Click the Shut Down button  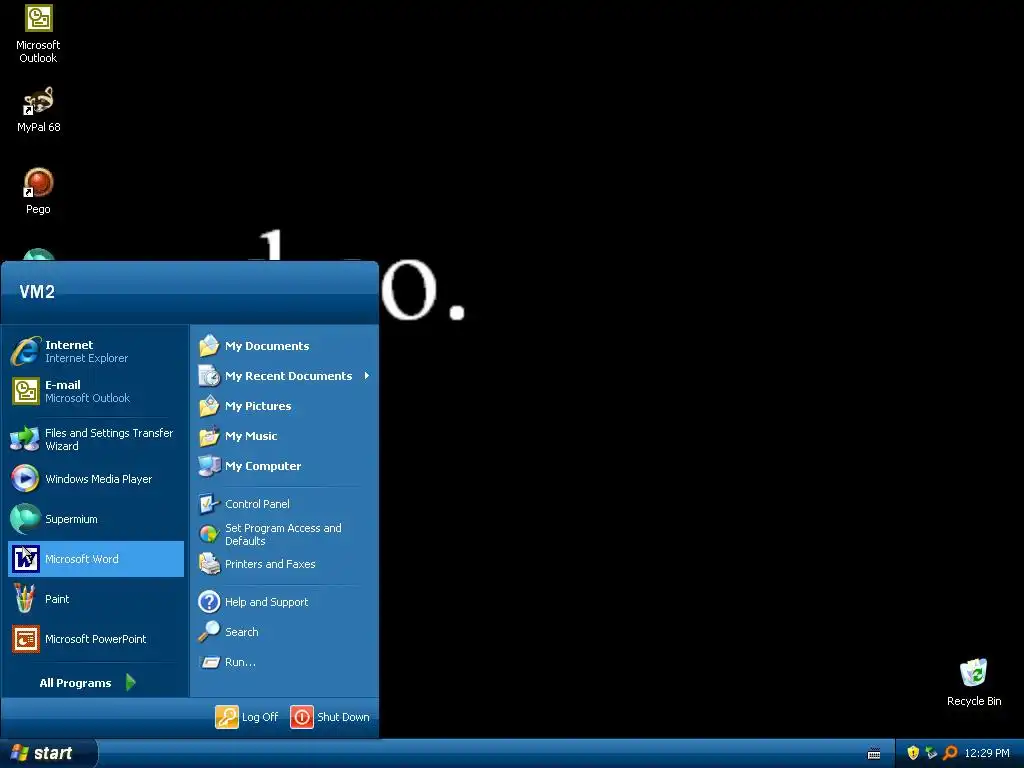(330, 716)
